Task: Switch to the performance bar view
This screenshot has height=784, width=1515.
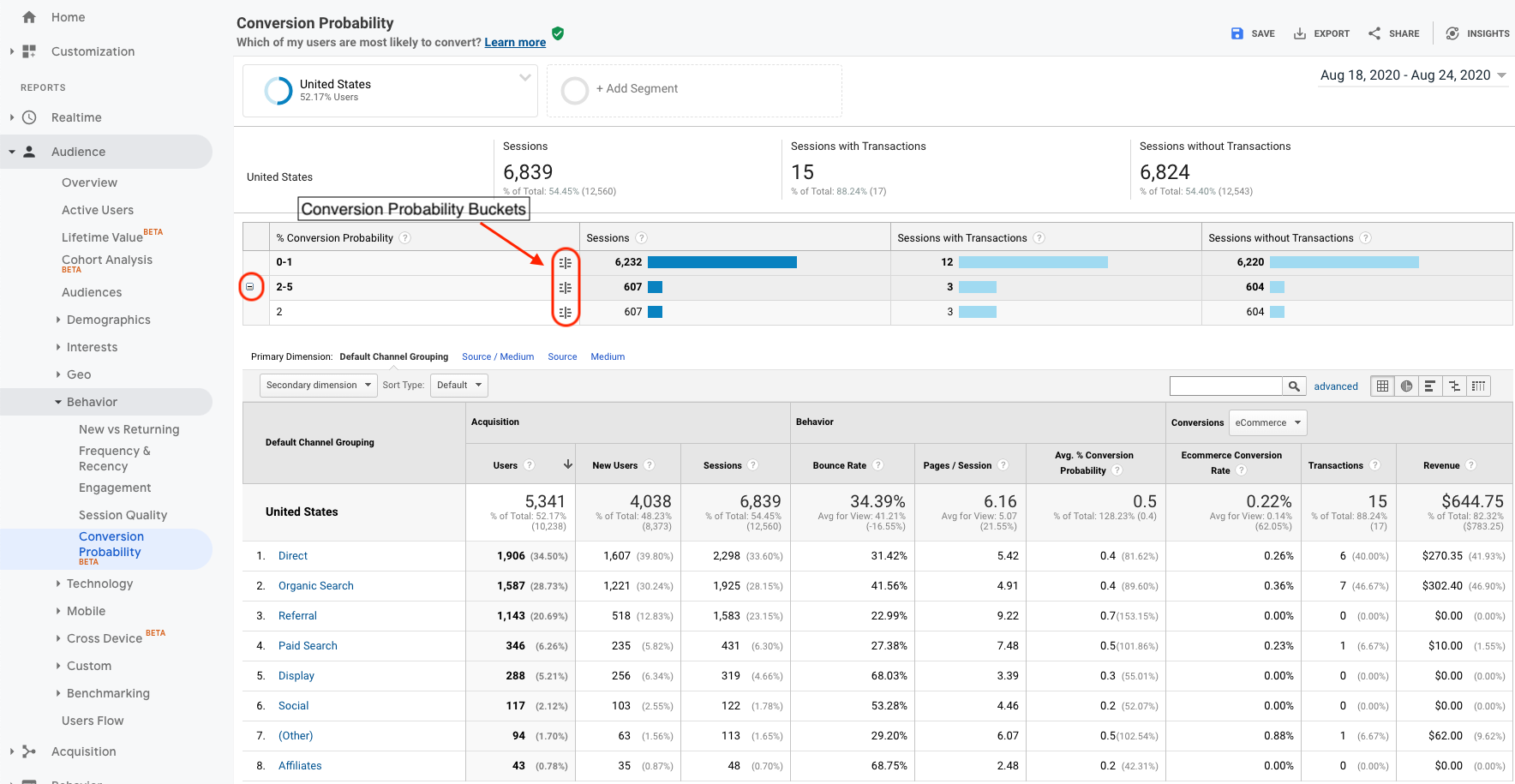Action: pos(1429,386)
